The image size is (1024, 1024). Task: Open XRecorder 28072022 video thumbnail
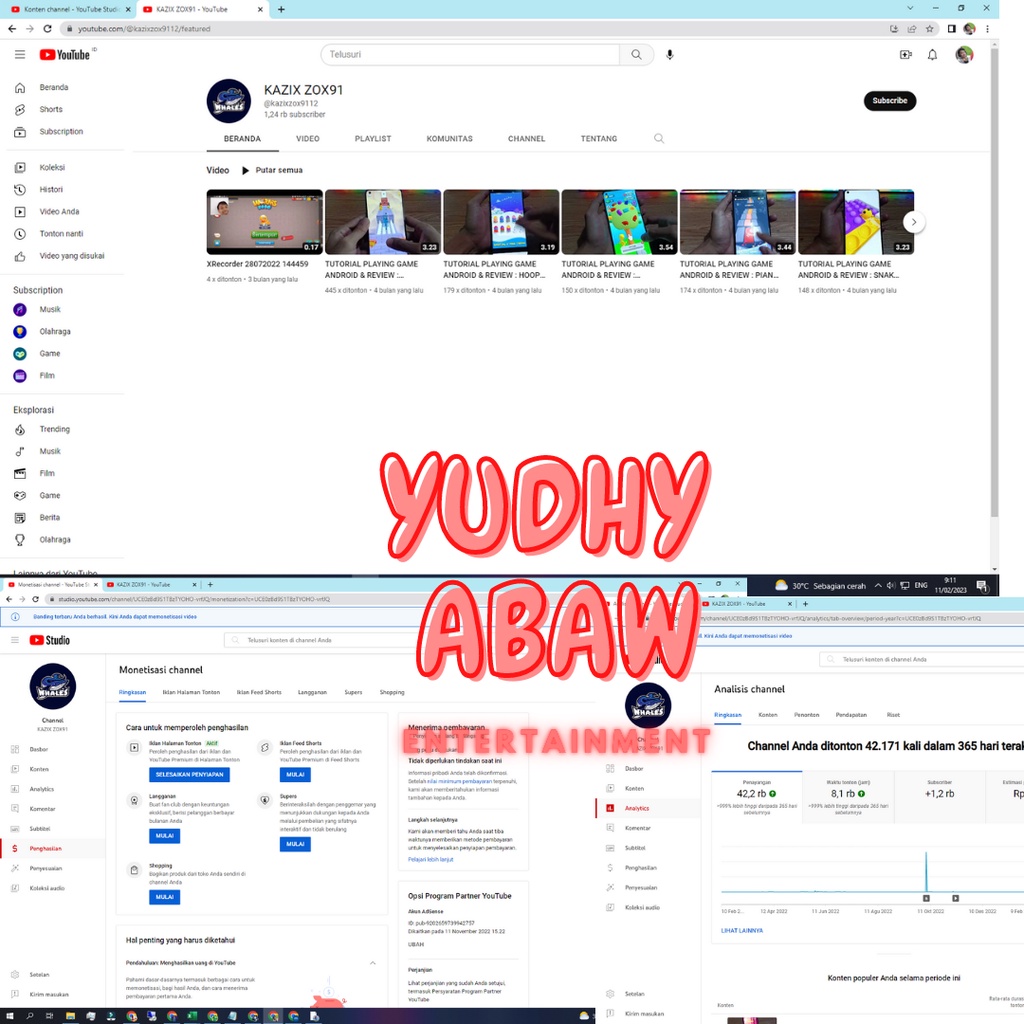[x=264, y=222]
